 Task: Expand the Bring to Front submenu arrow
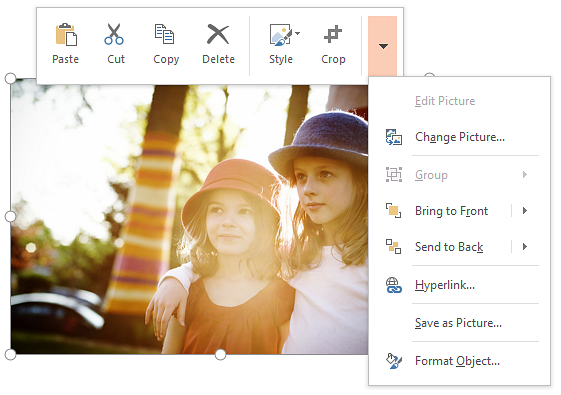[525, 210]
